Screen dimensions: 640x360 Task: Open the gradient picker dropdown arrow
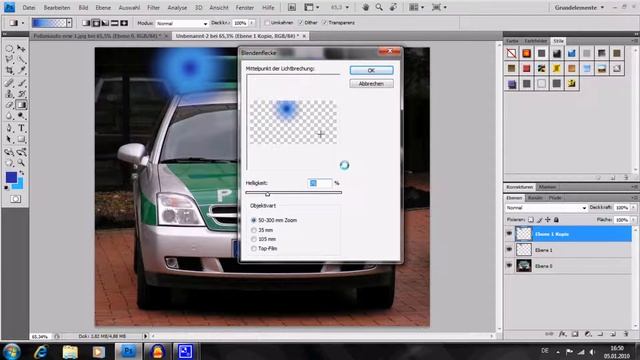click(69, 23)
